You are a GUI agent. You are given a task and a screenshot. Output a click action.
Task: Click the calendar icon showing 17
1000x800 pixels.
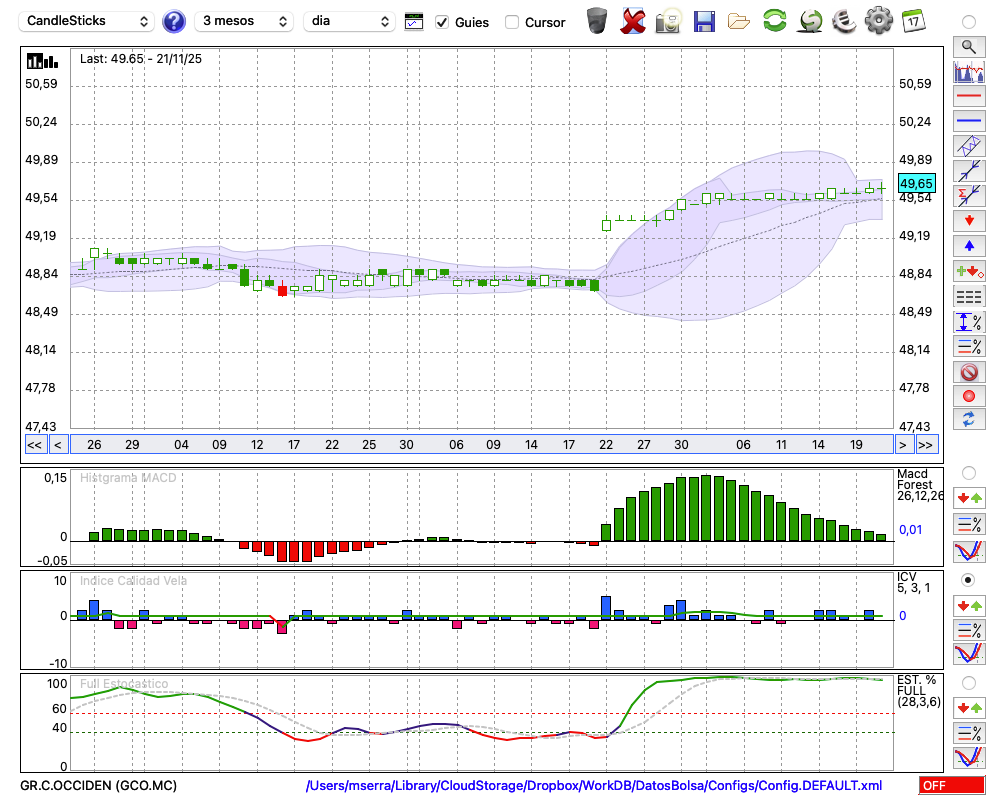(912, 21)
